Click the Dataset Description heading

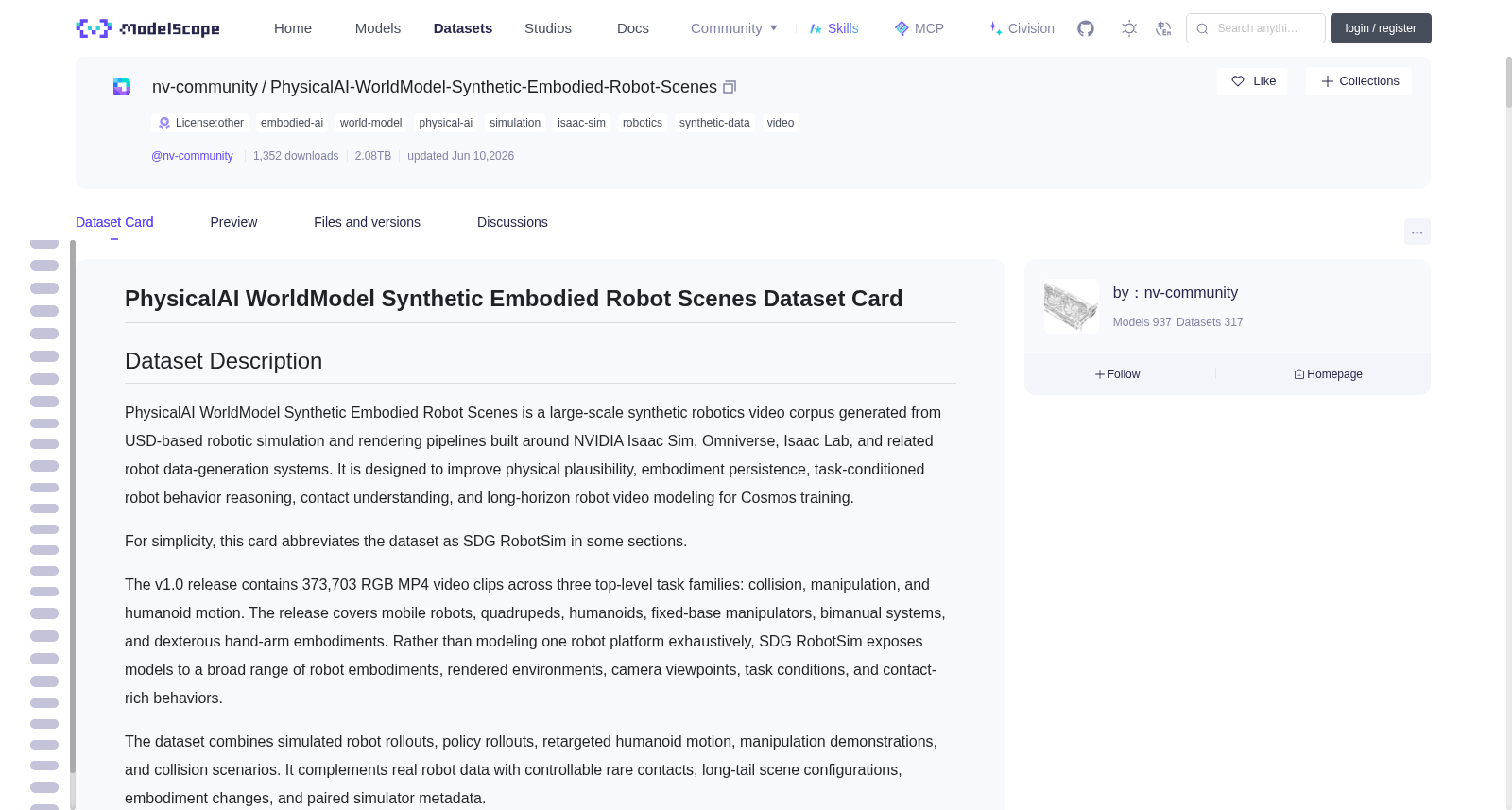click(224, 361)
